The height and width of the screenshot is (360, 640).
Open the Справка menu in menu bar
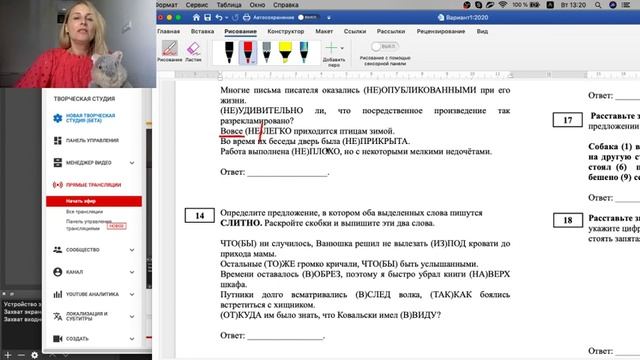pyautogui.click(x=286, y=5)
